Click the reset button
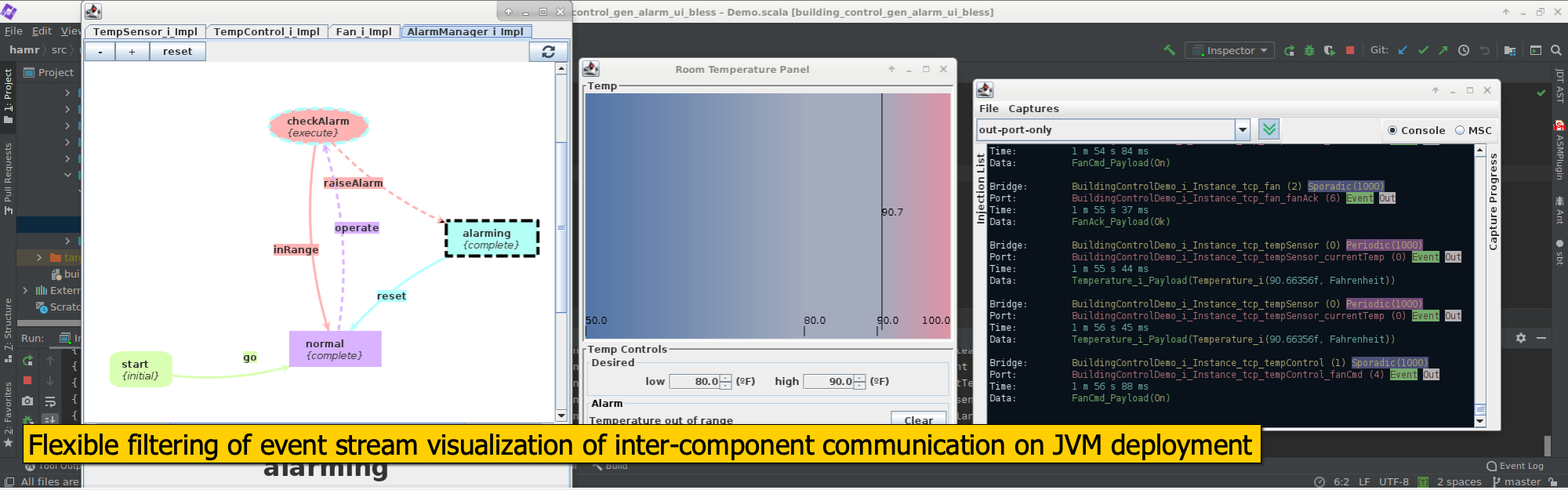Image resolution: width=1568 pixels, height=490 pixels. [177, 52]
